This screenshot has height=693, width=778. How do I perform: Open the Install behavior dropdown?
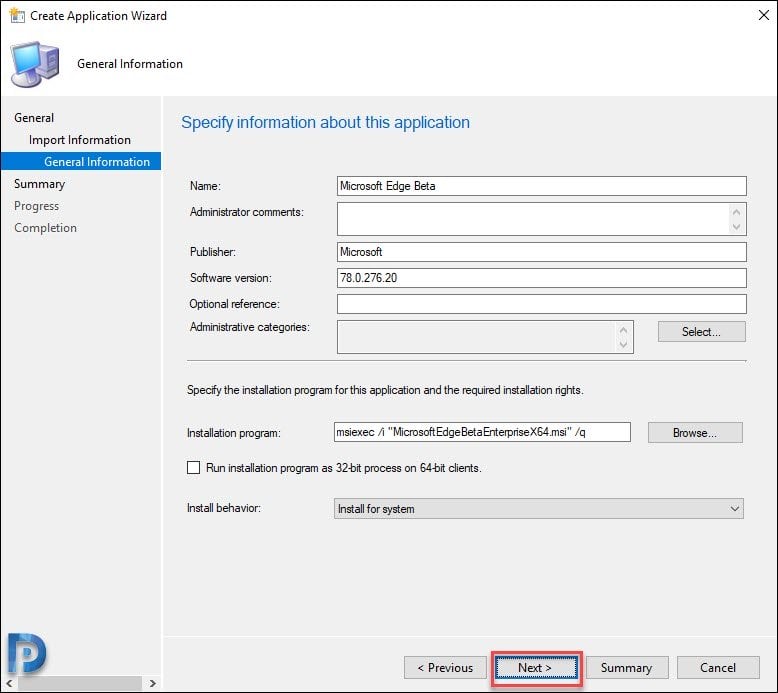point(538,508)
